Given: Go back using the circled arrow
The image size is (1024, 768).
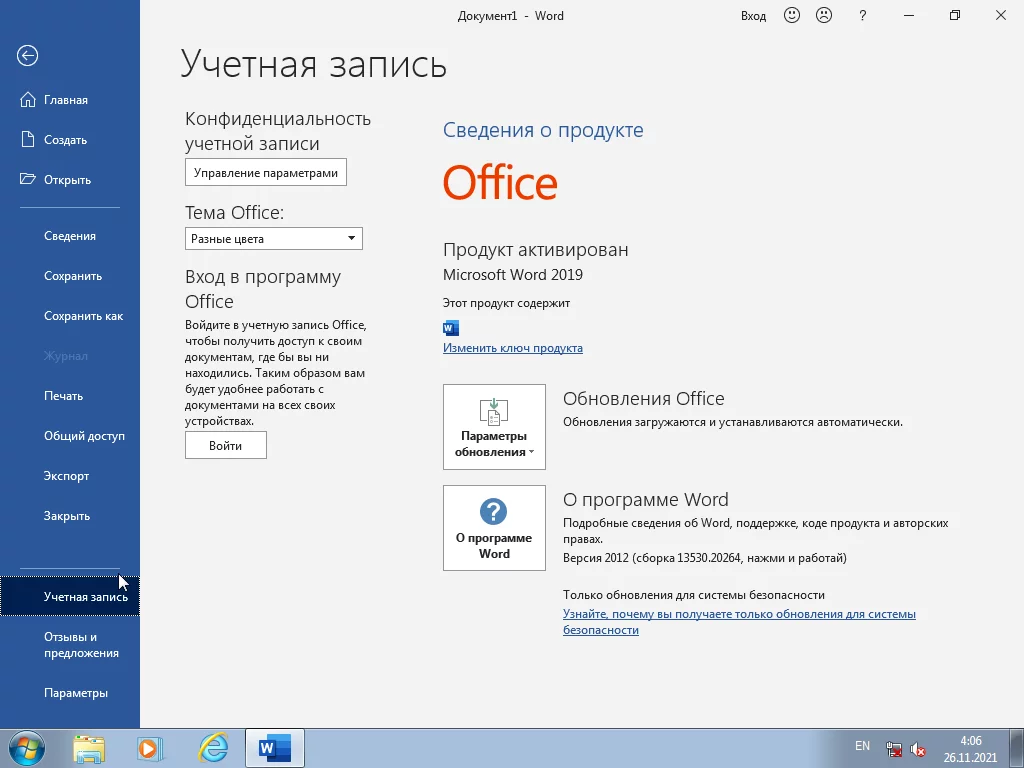Looking at the screenshot, I should point(27,56).
